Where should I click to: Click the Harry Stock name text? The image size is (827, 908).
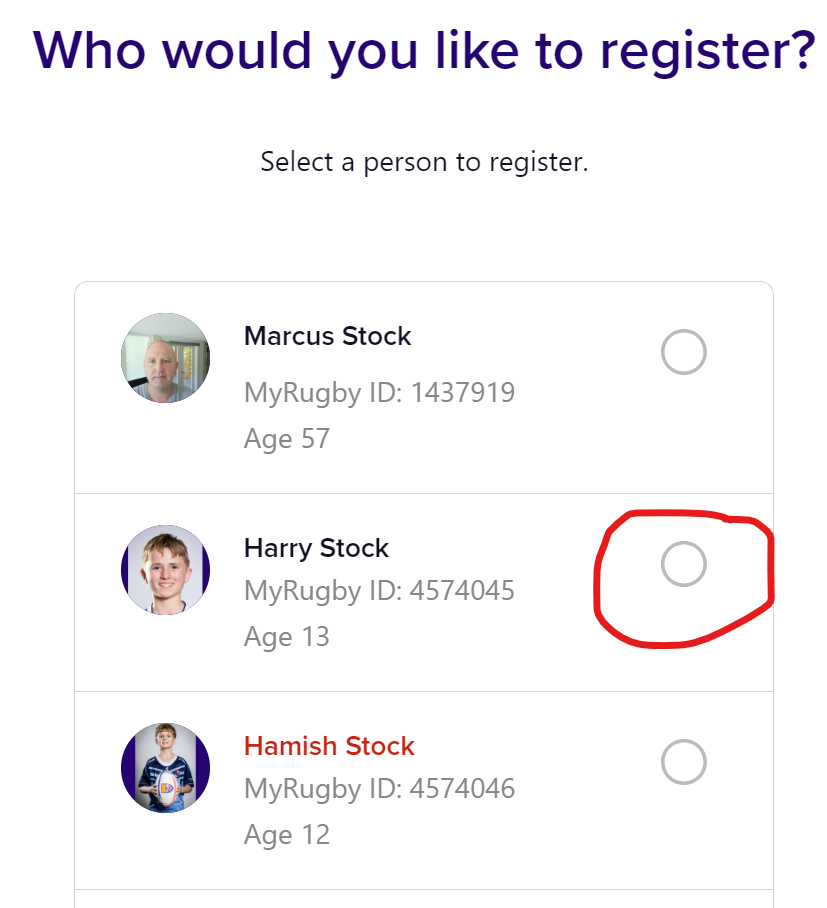click(x=316, y=548)
